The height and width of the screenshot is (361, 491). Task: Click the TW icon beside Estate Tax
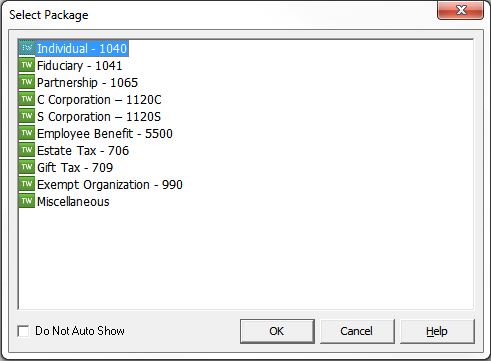coord(27,150)
